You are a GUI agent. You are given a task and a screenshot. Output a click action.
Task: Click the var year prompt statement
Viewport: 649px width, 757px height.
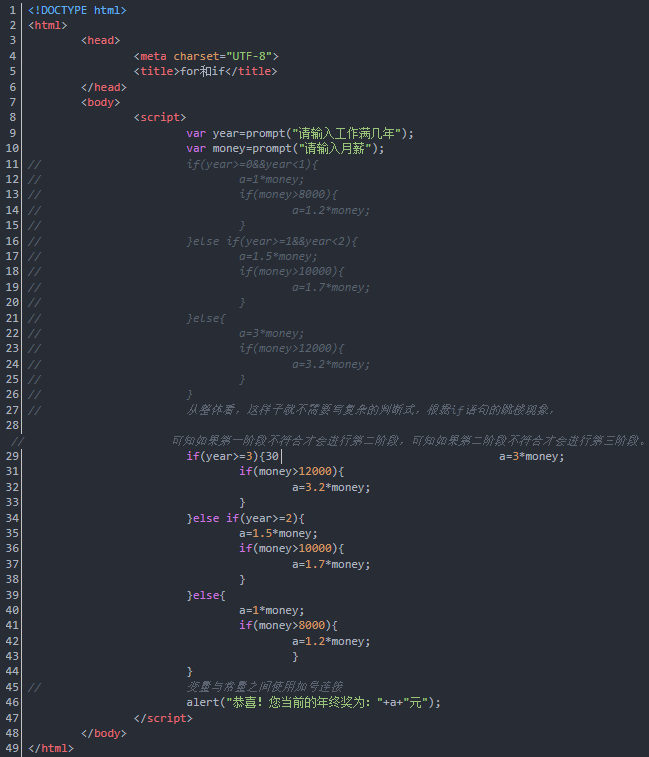299,133
